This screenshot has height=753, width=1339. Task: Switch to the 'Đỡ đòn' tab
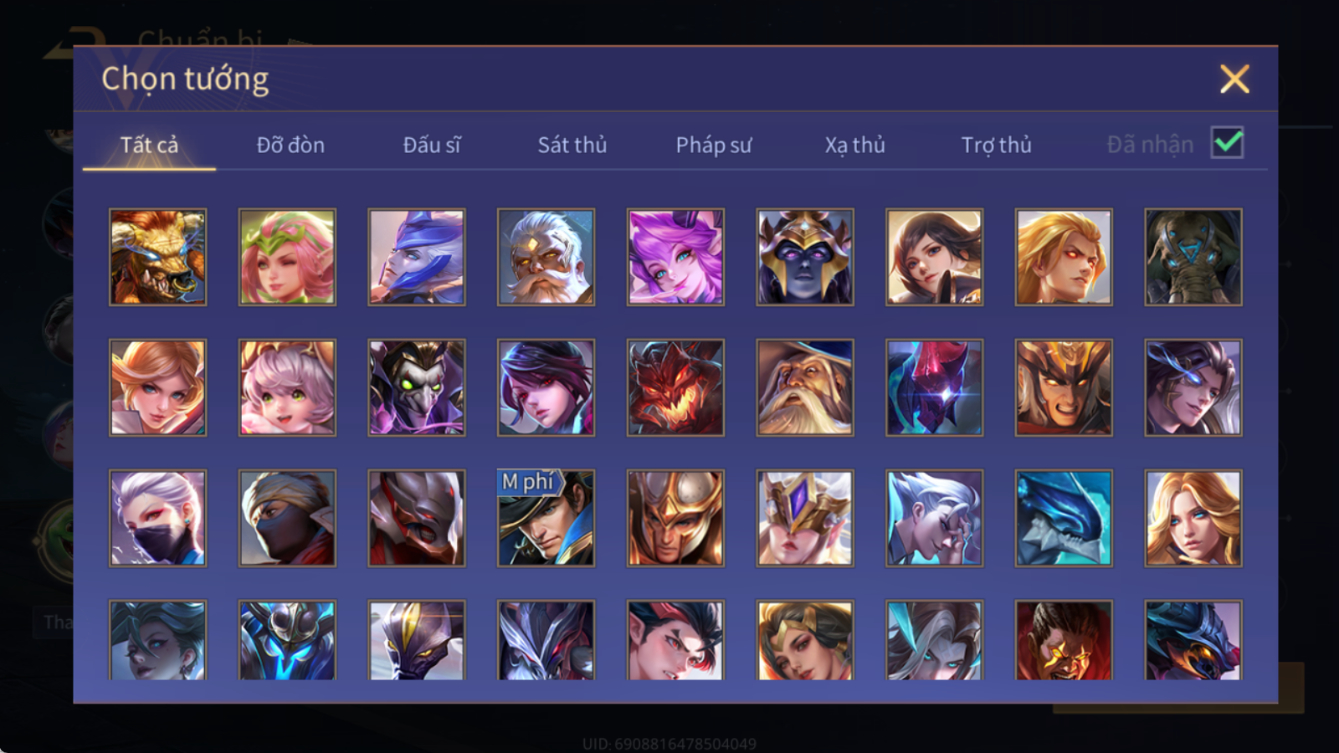coord(290,145)
